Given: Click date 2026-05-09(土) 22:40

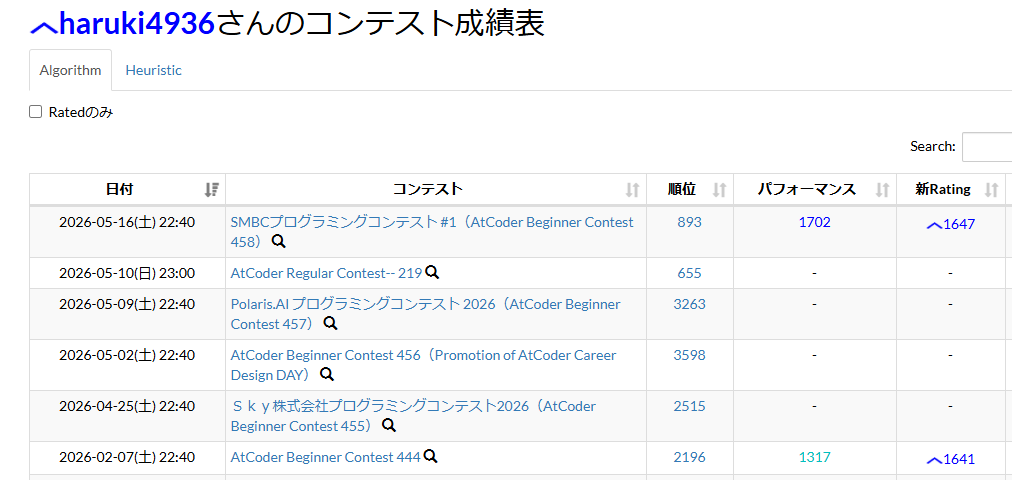Looking at the screenshot, I should [127, 304].
